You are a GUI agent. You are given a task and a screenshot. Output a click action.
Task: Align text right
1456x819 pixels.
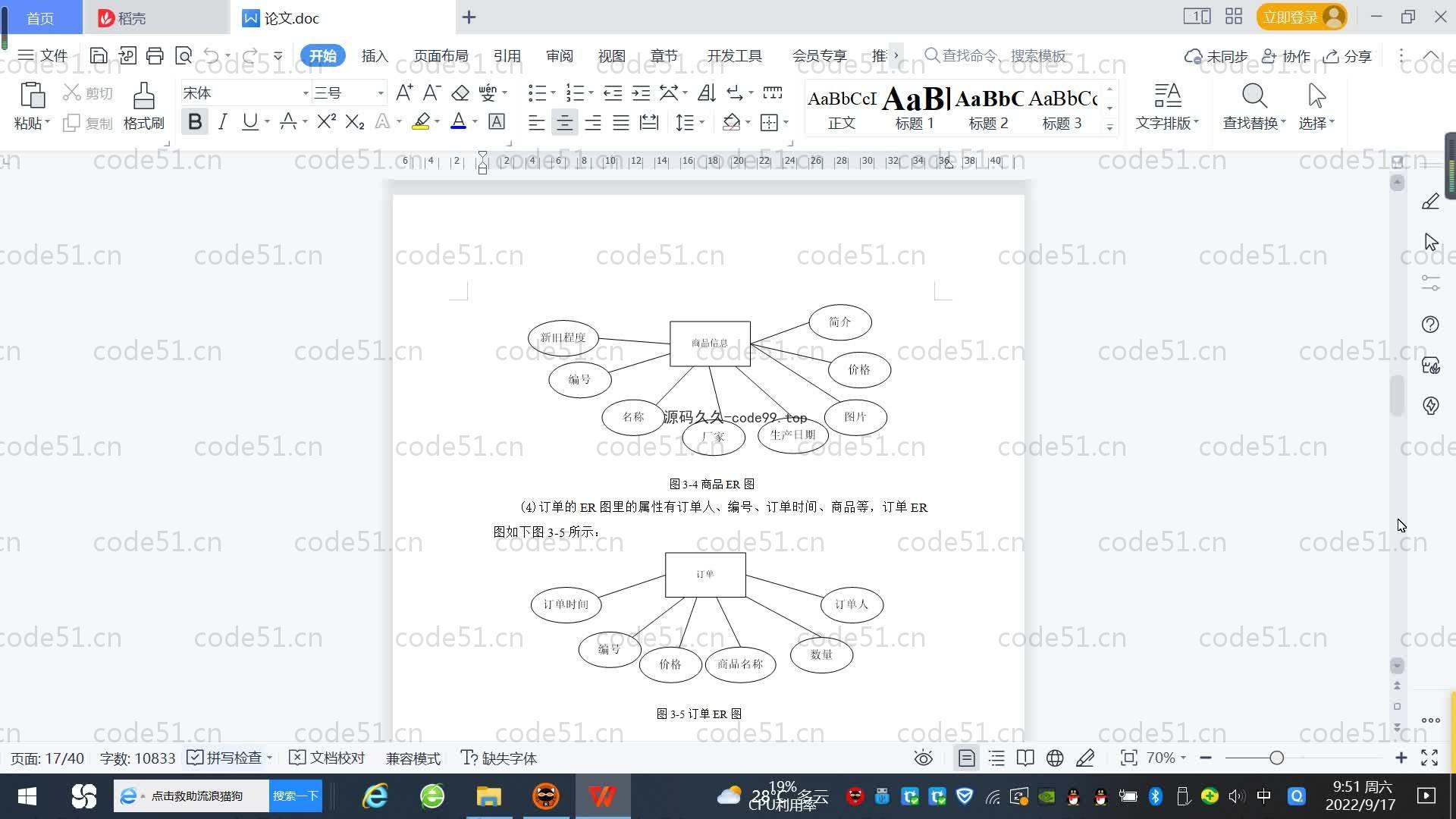click(593, 122)
